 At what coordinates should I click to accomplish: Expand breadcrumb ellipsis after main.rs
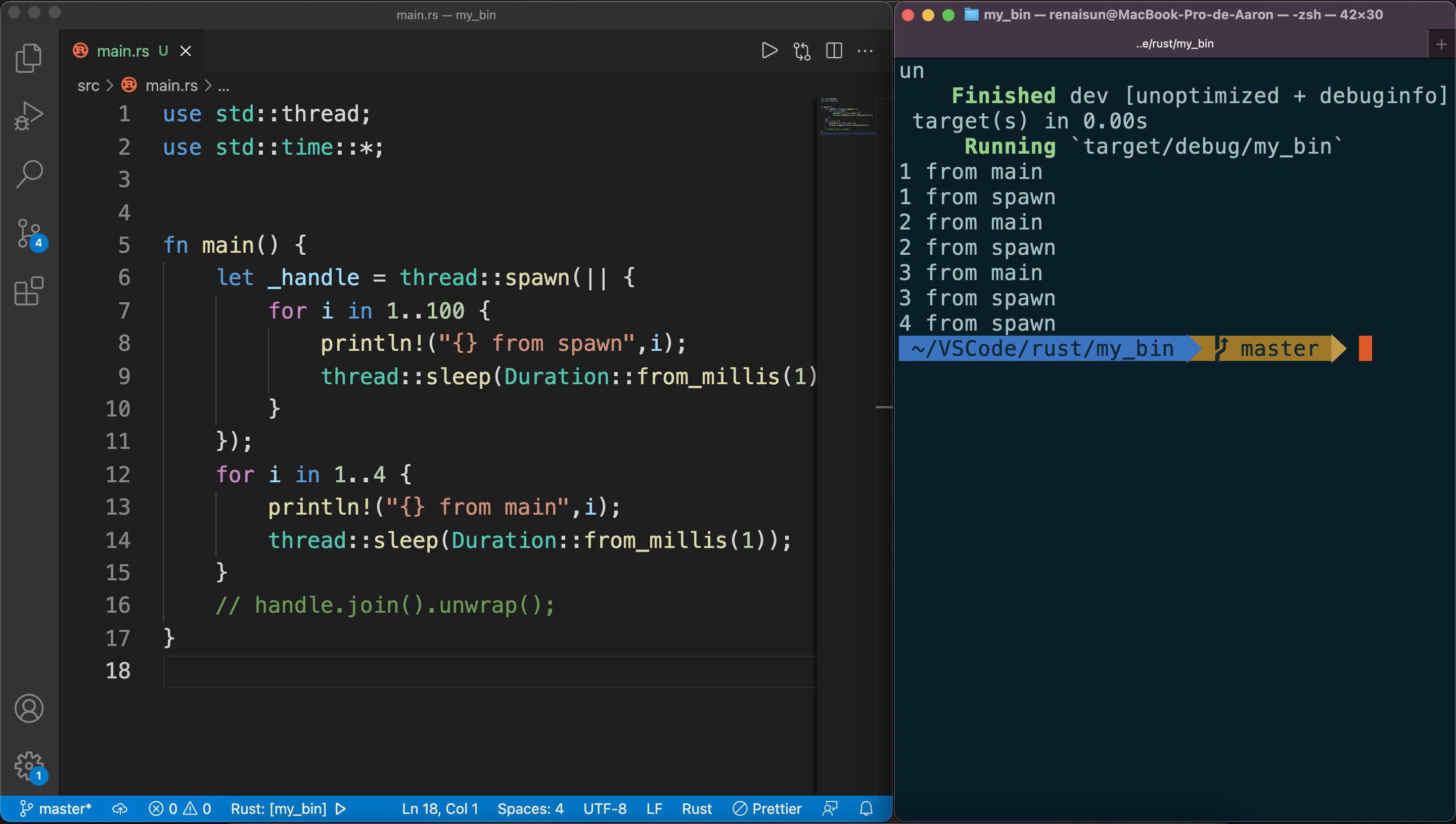tap(223, 86)
